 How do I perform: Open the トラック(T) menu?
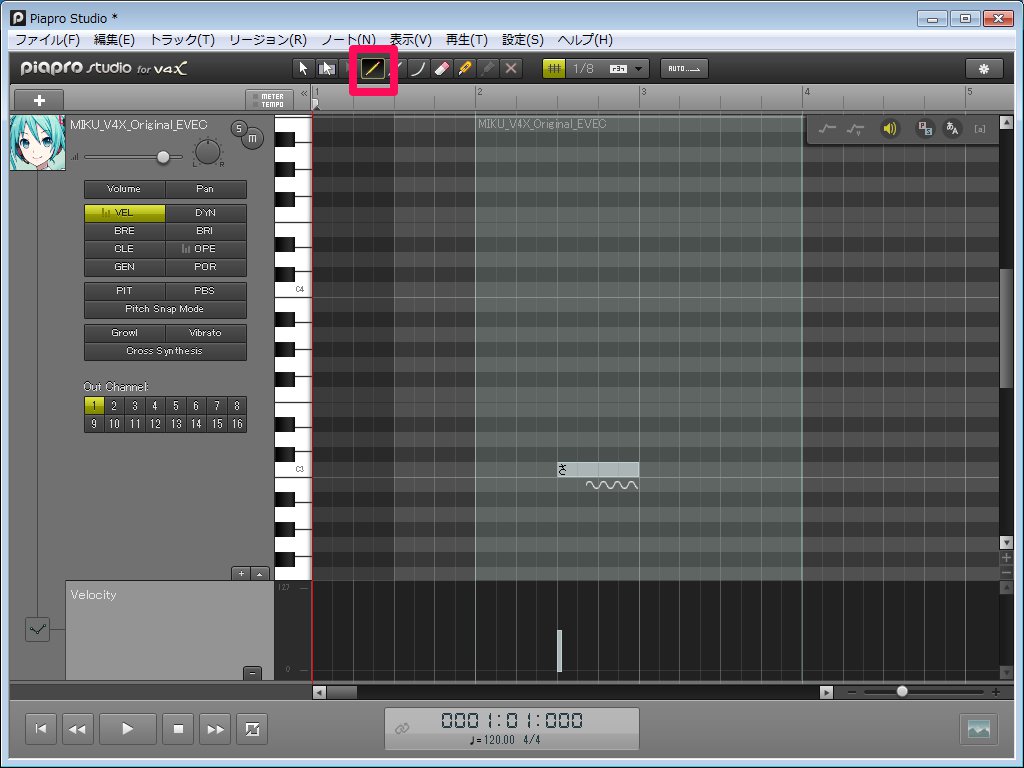tap(182, 40)
